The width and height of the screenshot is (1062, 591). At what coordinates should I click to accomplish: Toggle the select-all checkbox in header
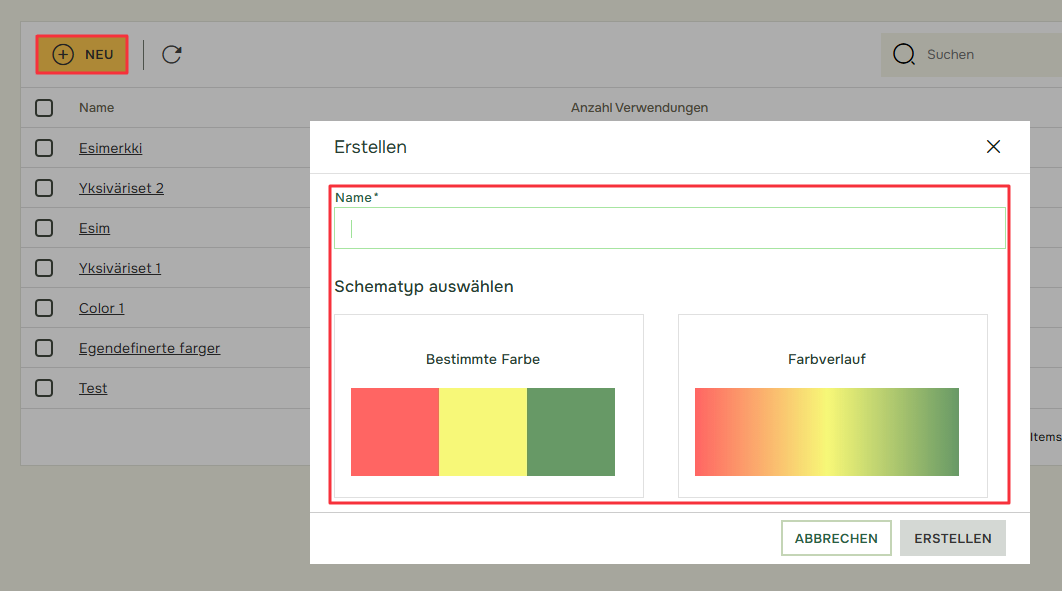44,108
